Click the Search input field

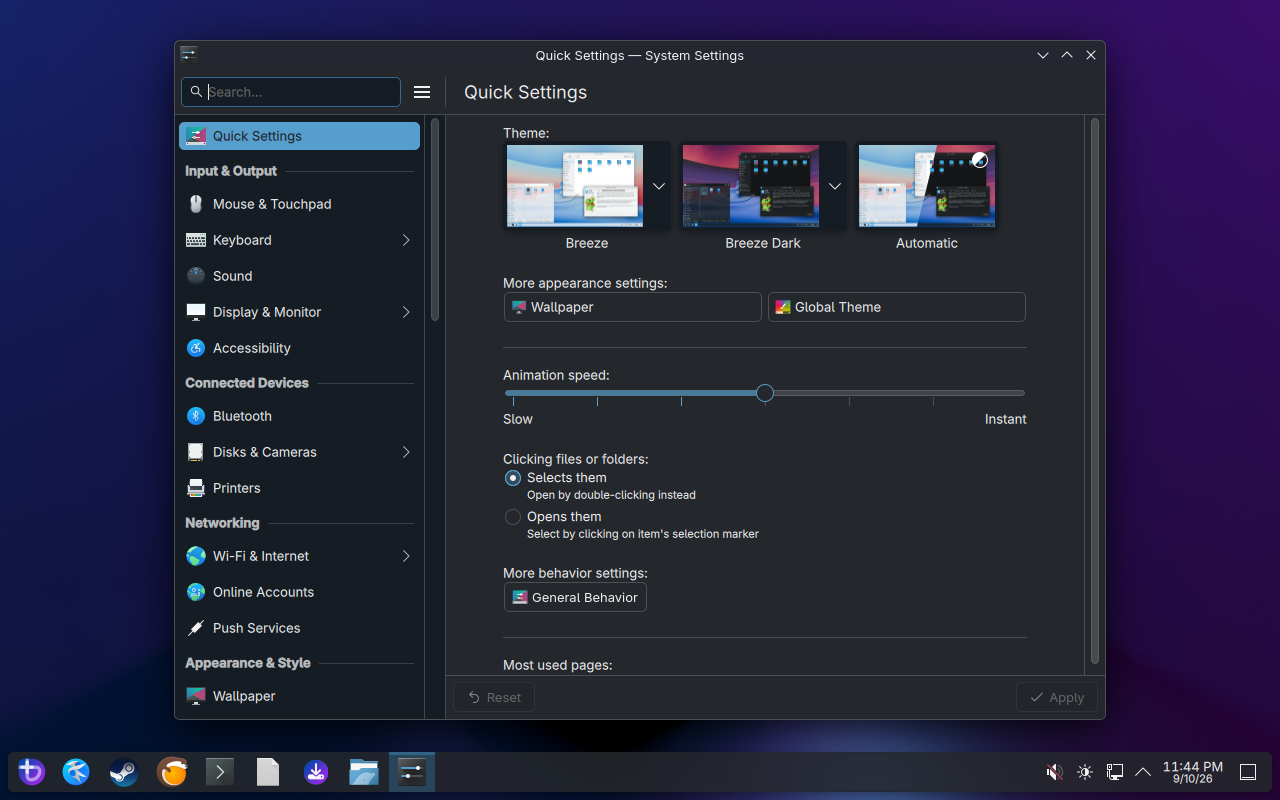coord(291,92)
